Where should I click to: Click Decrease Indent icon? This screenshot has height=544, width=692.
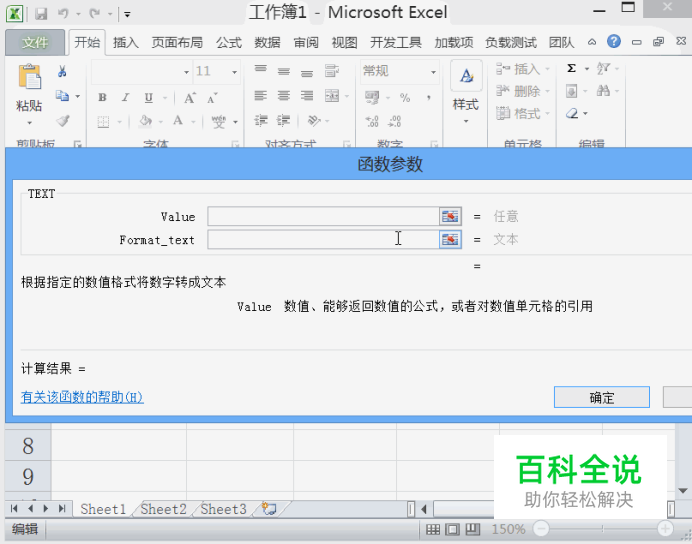point(261,120)
